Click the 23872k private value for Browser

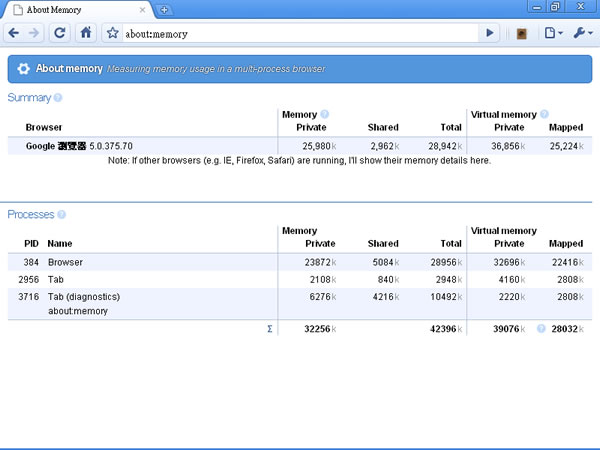tap(320, 262)
